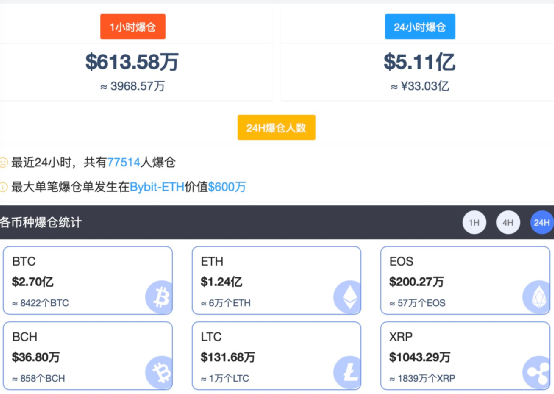Click the Bitcoin Cash icon in BCH card
This screenshot has width=554, height=394.
pyautogui.click(x=159, y=372)
